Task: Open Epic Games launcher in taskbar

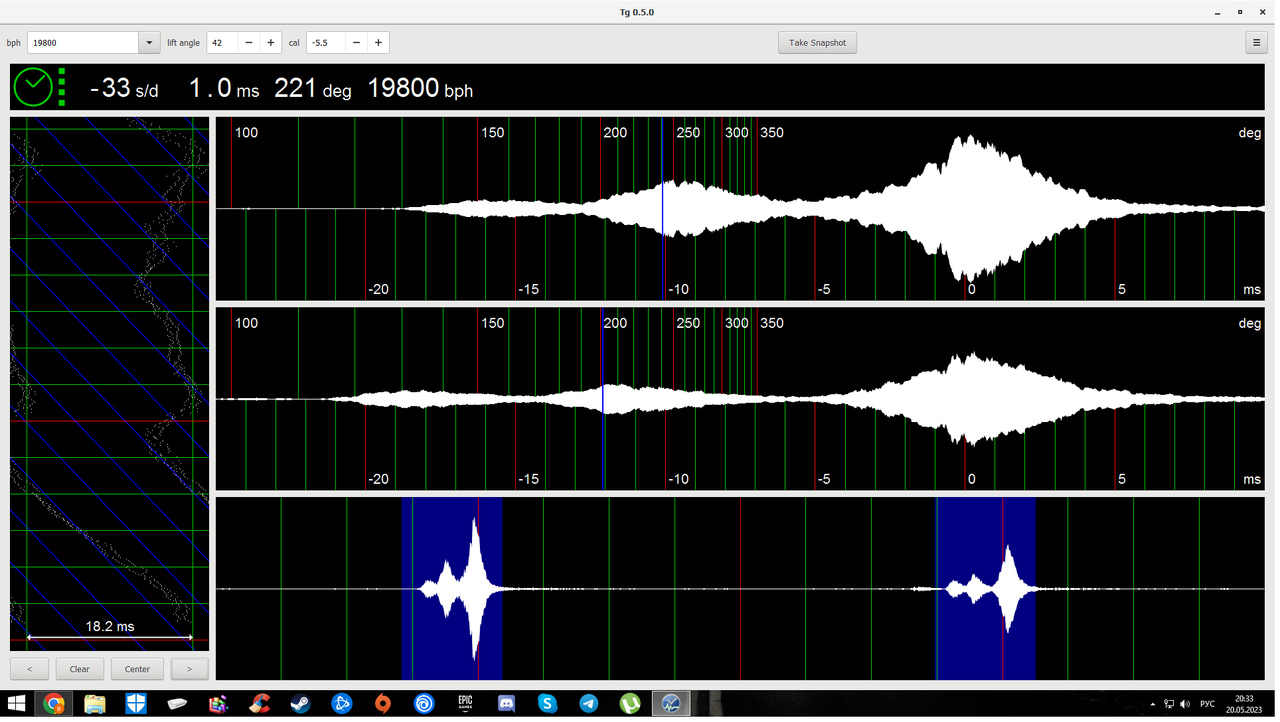Action: [465, 704]
